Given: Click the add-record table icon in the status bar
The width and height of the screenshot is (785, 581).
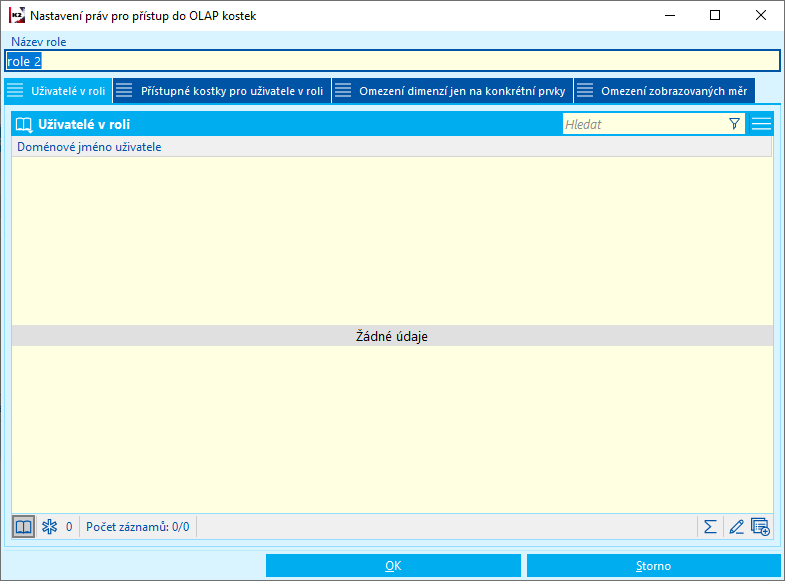Looking at the screenshot, I should 760,527.
